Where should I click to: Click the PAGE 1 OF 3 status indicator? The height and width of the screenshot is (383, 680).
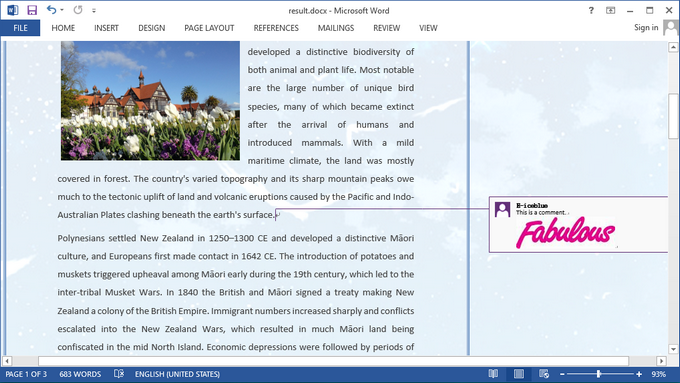click(x=26, y=374)
